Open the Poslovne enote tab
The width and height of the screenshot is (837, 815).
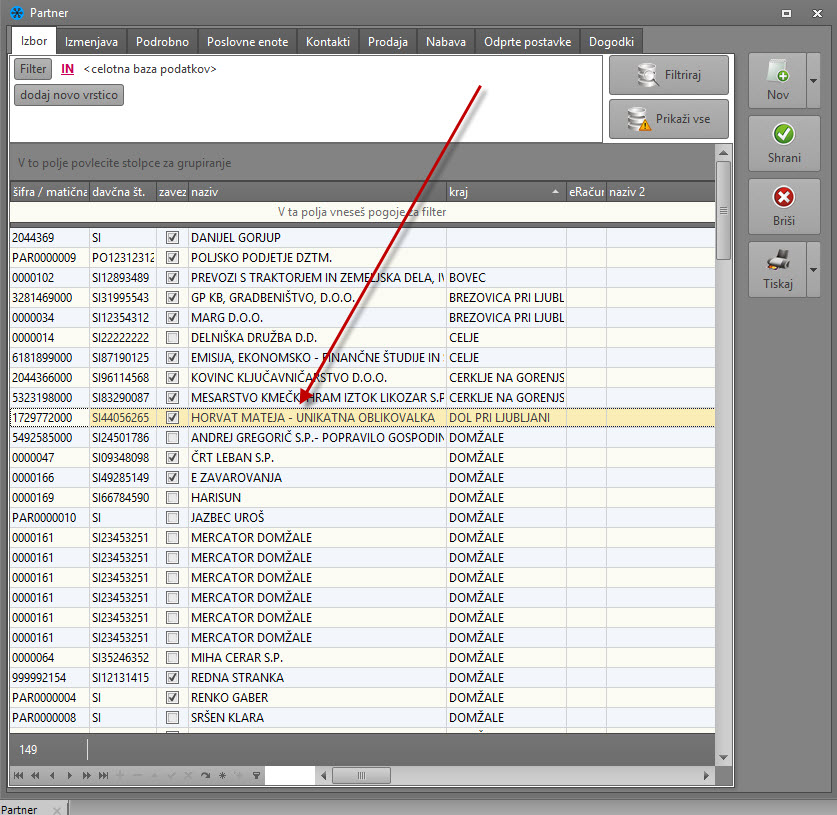point(247,42)
